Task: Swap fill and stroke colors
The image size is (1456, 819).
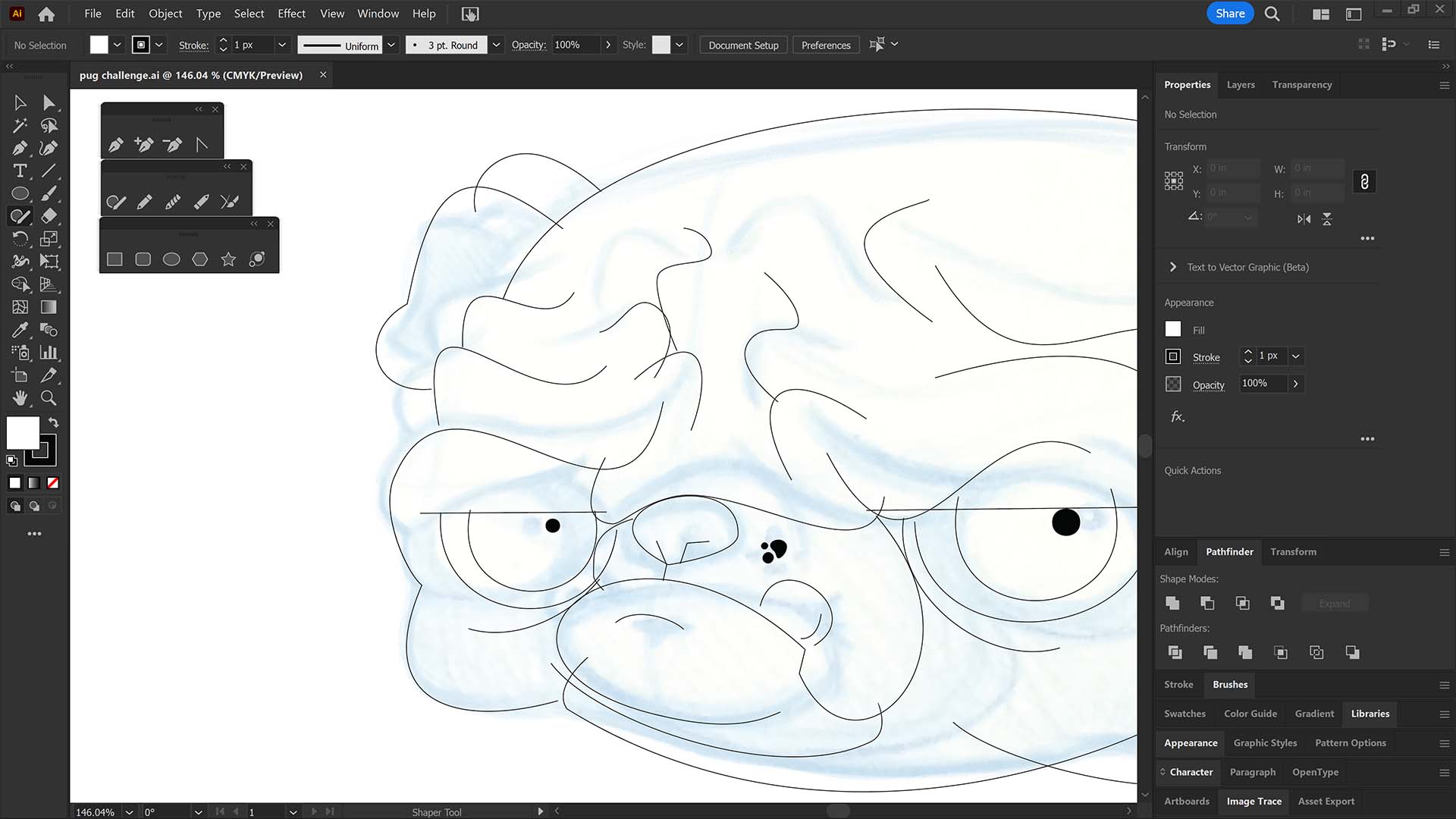Action: [x=54, y=422]
